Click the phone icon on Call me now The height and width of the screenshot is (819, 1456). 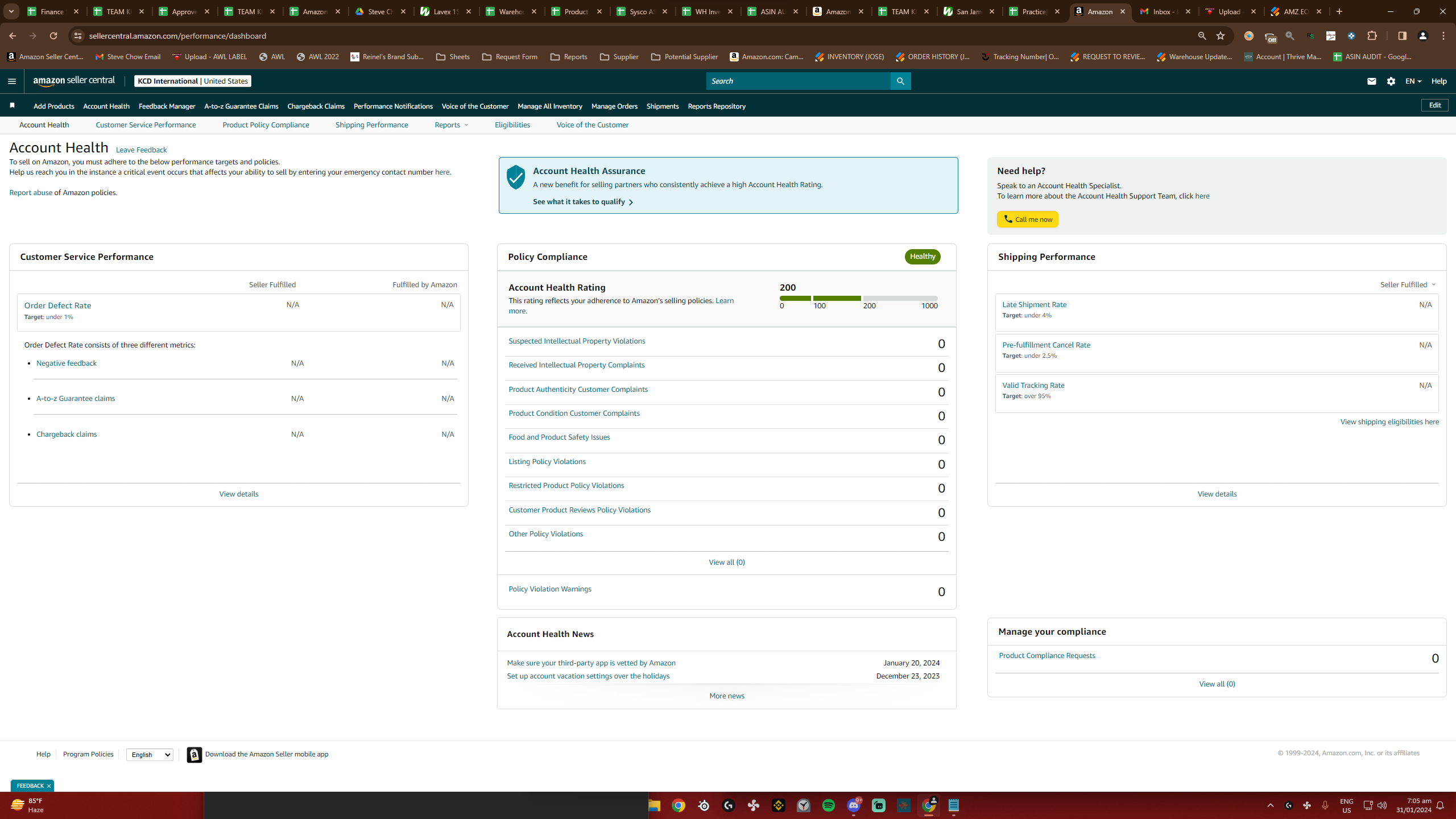pyautogui.click(x=1008, y=219)
